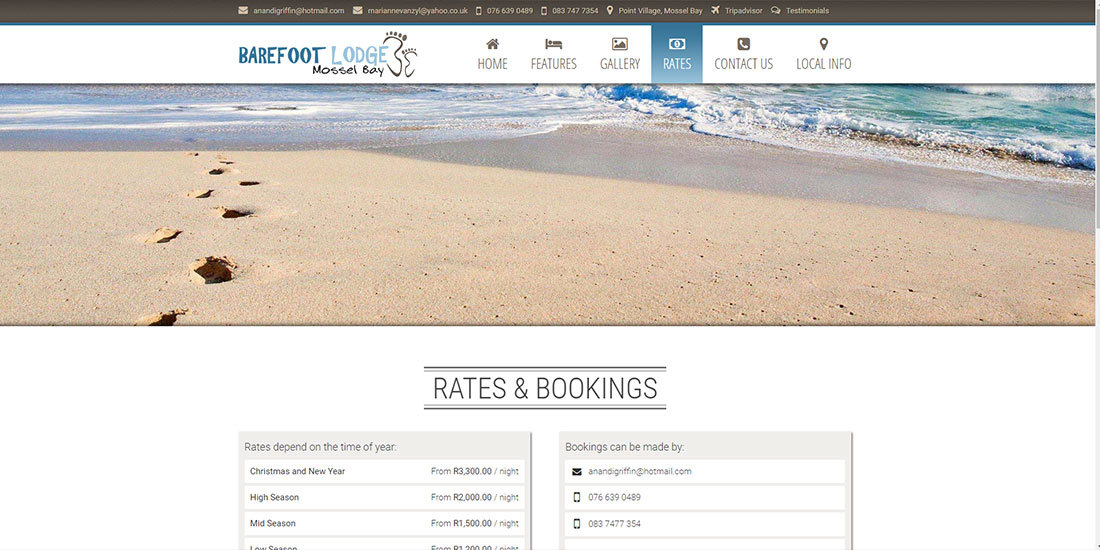The image size is (1100, 550).
Task: Open the Testimonials link
Action: (807, 11)
